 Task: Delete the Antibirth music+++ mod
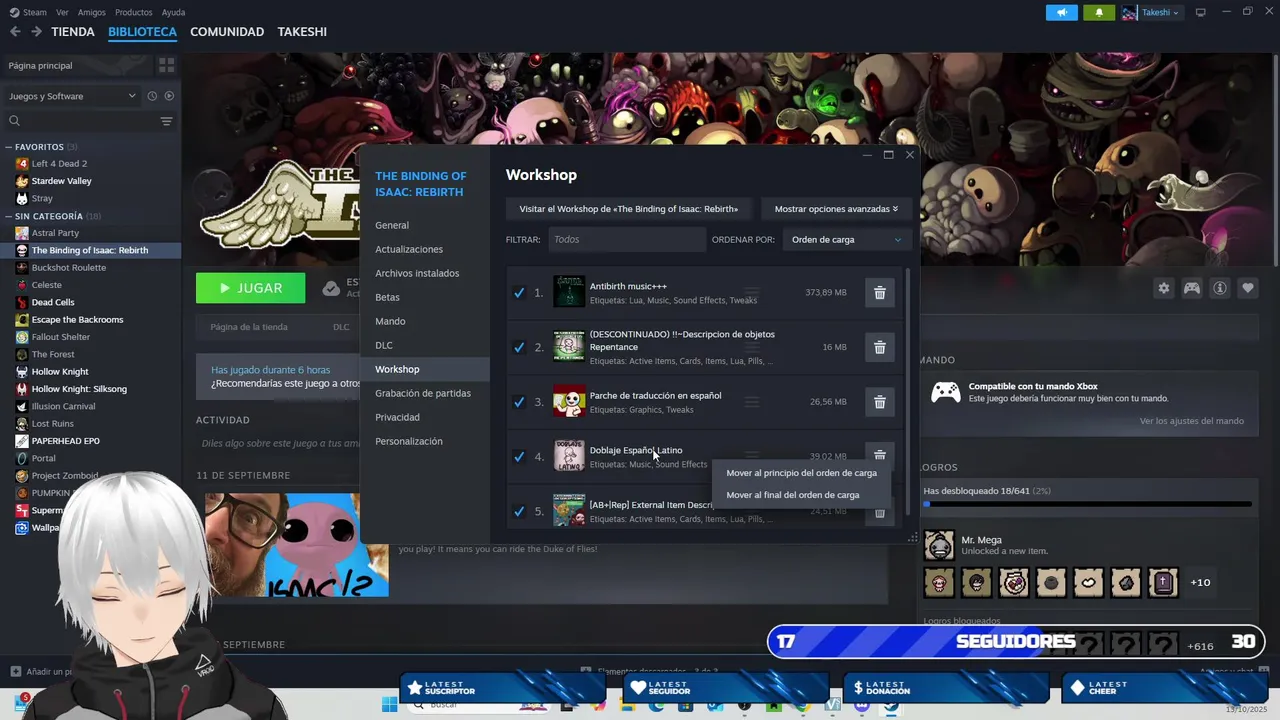click(880, 293)
